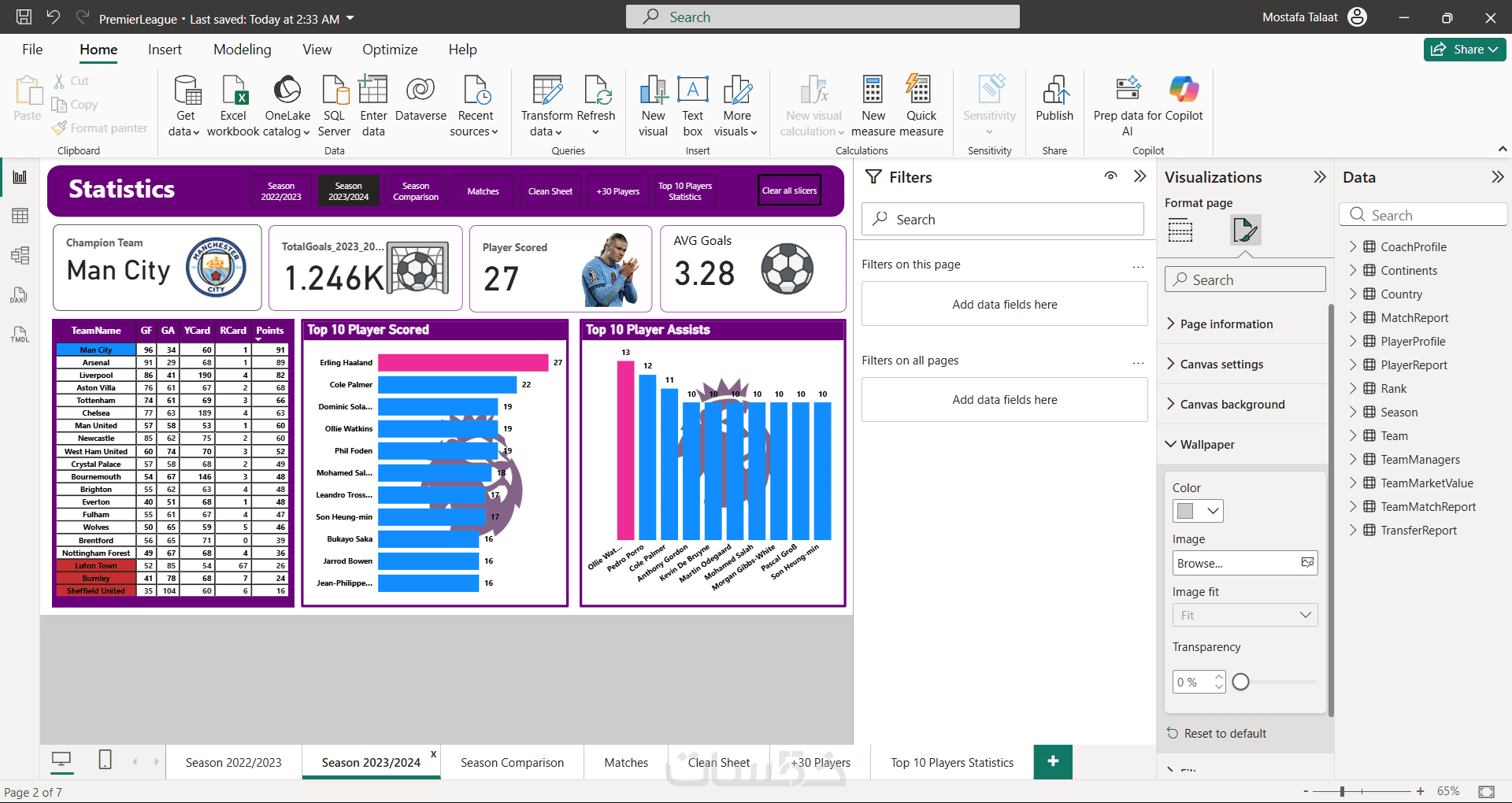Screen dimensions: 1512x803
Task: Select the Build visual icon
Action: [1180, 230]
